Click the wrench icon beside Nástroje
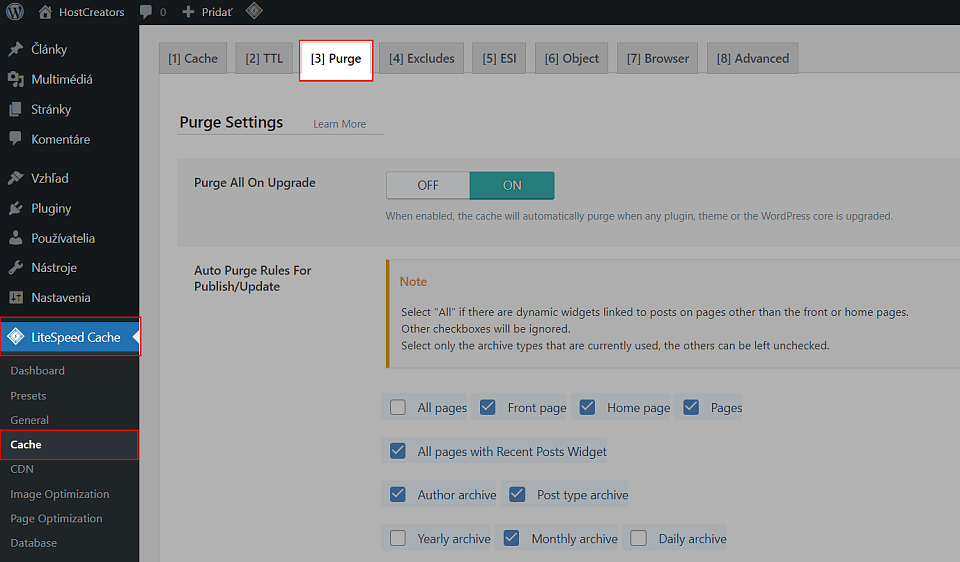Image resolution: width=960 pixels, height=562 pixels. click(16, 268)
